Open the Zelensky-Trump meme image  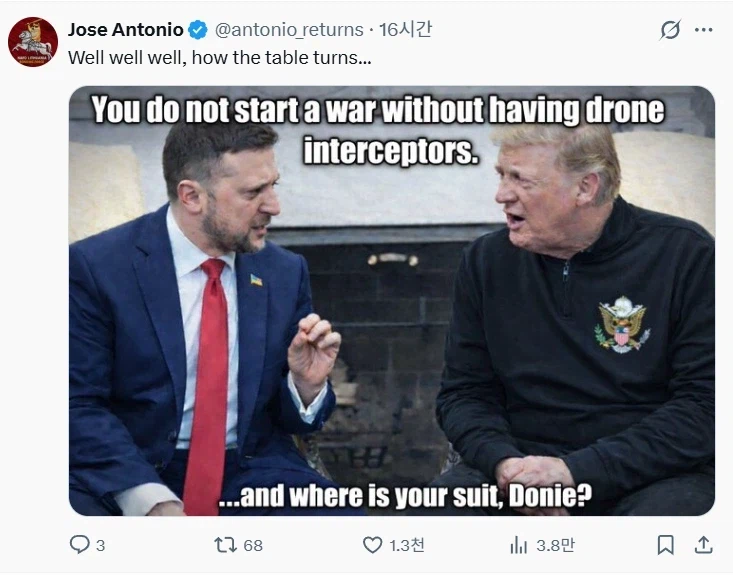392,301
